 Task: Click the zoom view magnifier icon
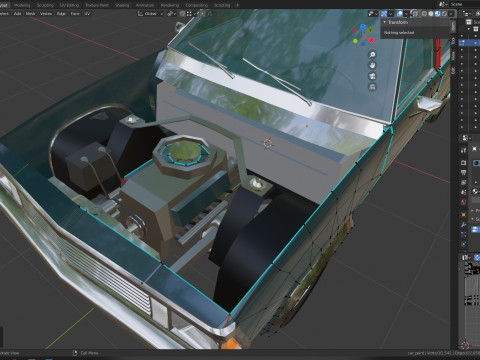[372, 54]
